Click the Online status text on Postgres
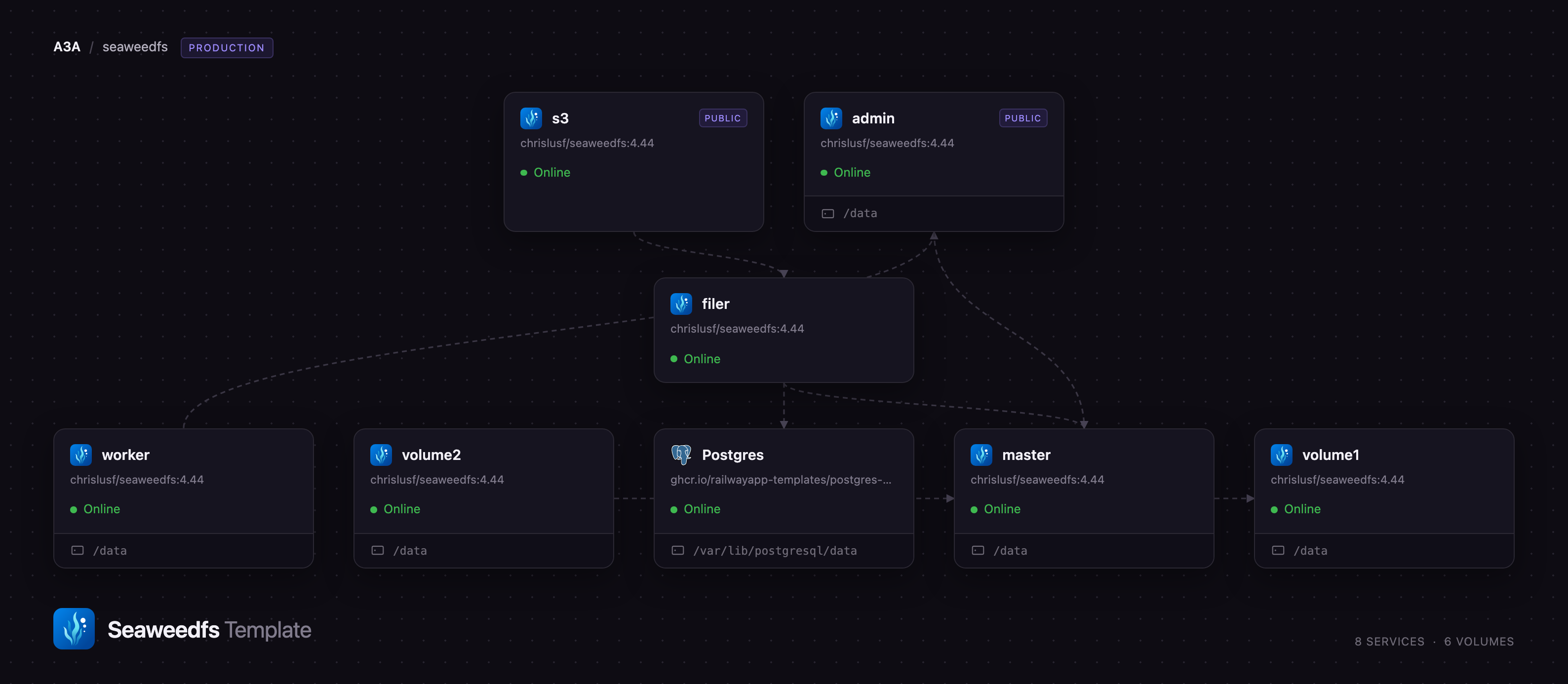Screen dimensions: 1568x684 702,509
